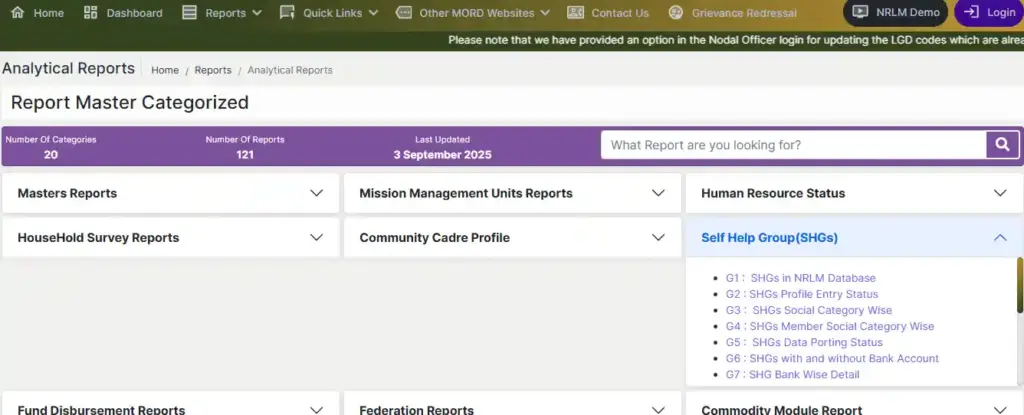This screenshot has height=415, width=1024.
Task: Go to Reports in the breadcrumb
Action: click(x=213, y=70)
